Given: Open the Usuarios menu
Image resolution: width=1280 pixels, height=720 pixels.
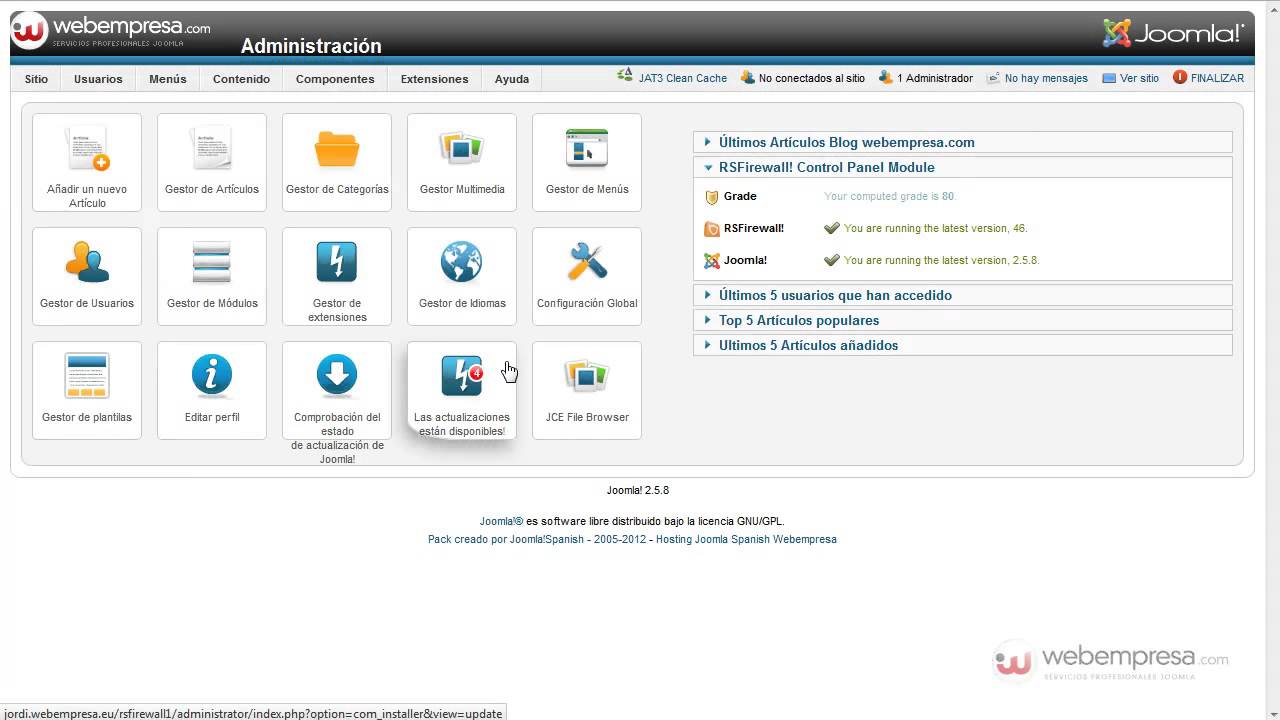Looking at the screenshot, I should pos(98,79).
